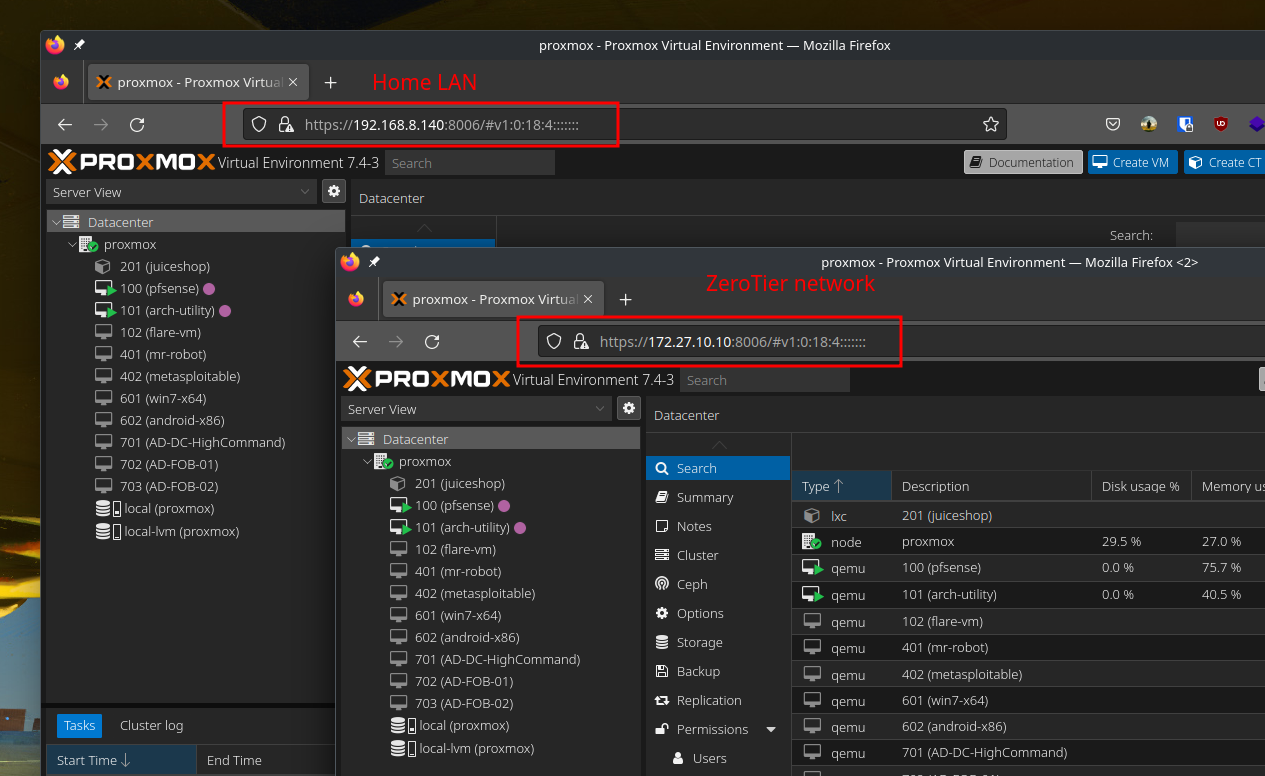This screenshot has width=1265, height=776.
Task: Click the blue shield extension icon in toolbar
Action: 1185,124
